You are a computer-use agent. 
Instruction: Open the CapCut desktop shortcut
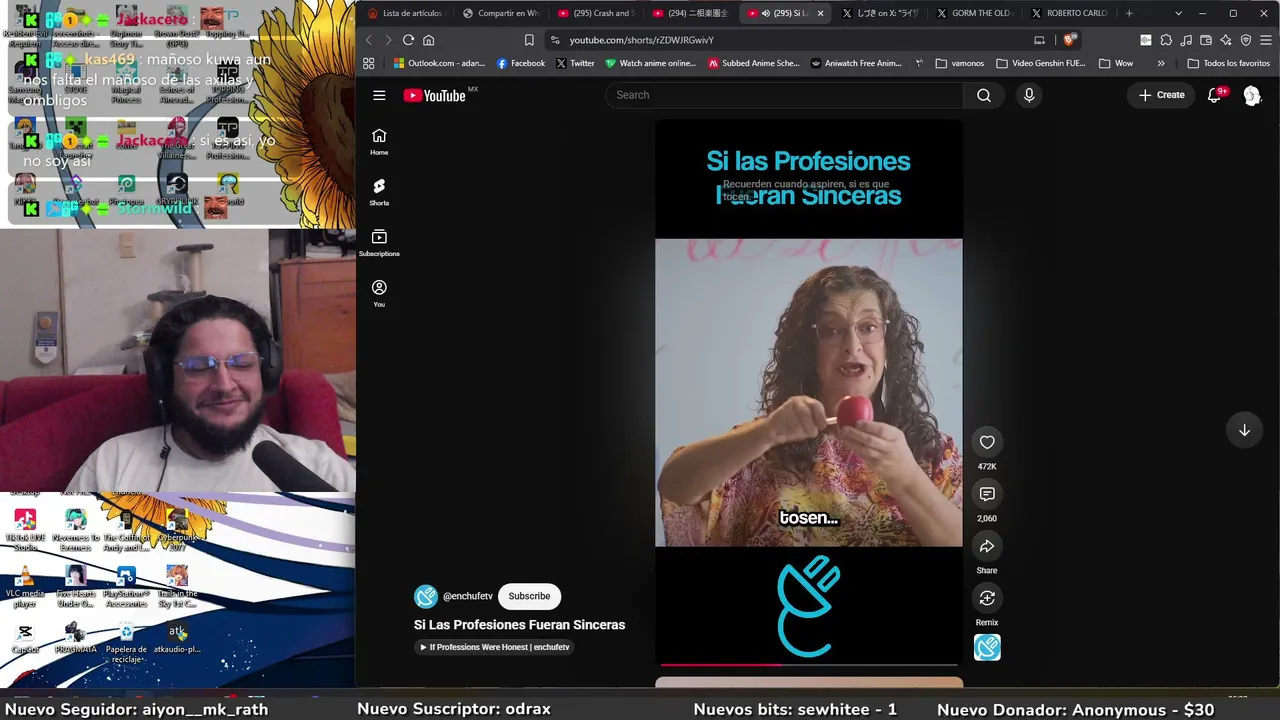pos(25,638)
